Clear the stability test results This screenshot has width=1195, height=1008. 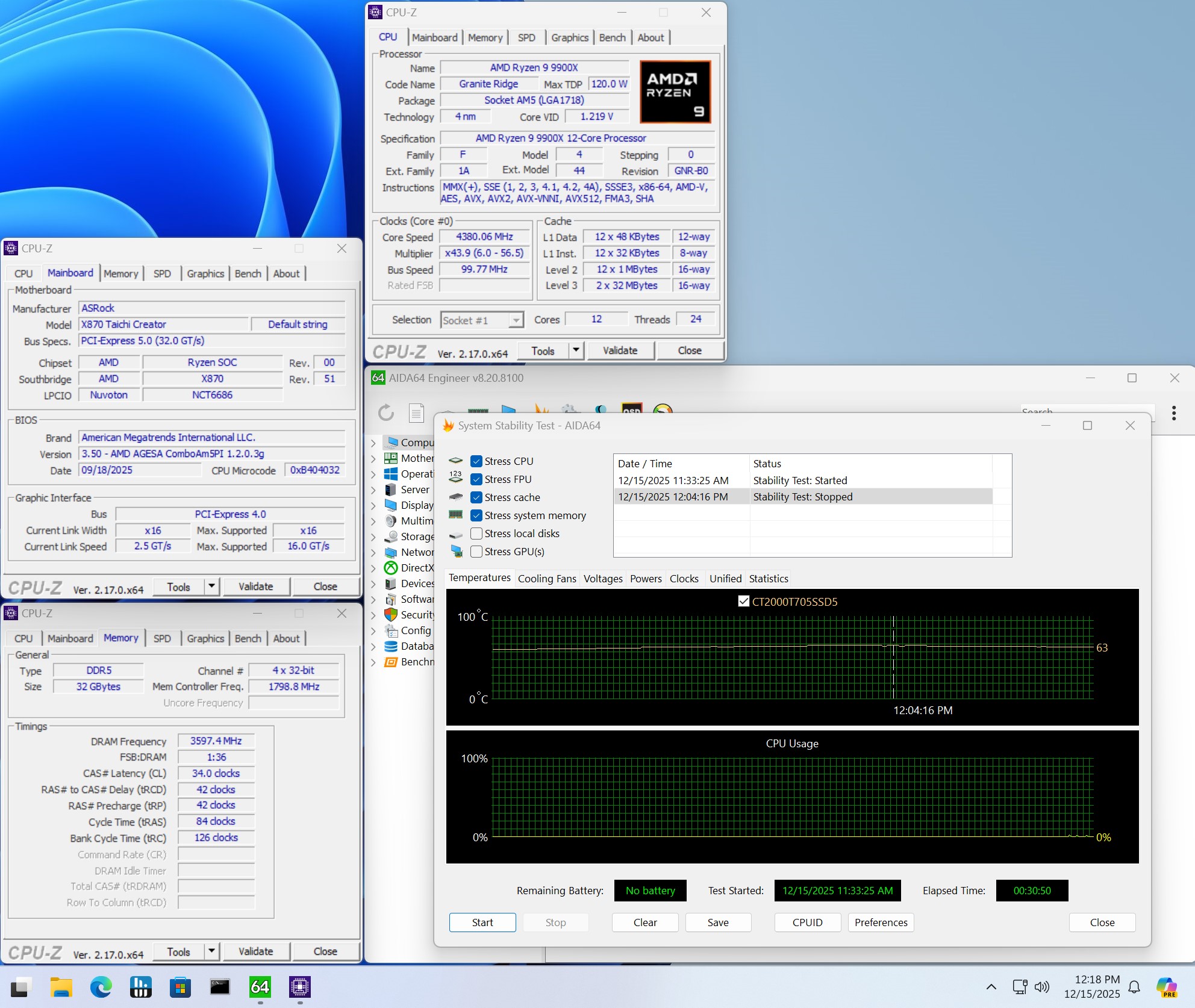pos(644,922)
